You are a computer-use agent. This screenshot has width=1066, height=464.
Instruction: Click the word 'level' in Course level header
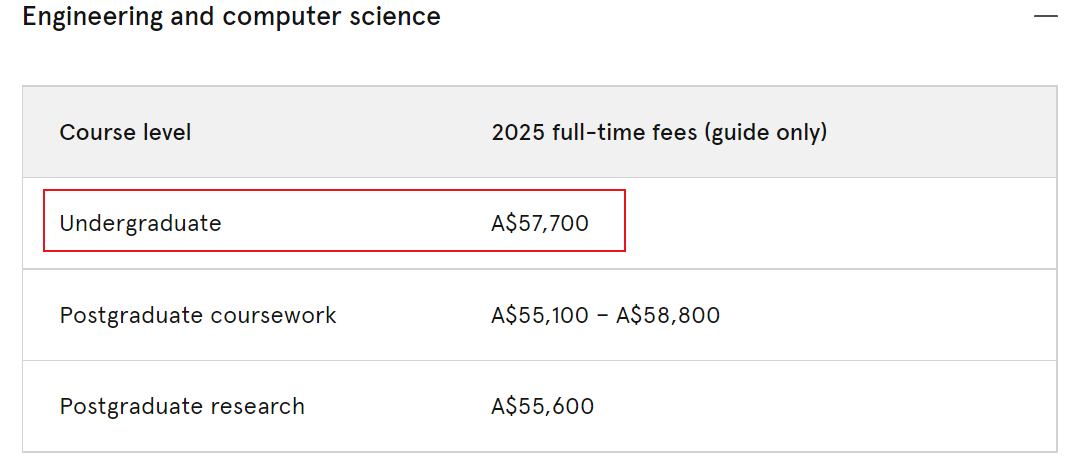coord(167,132)
